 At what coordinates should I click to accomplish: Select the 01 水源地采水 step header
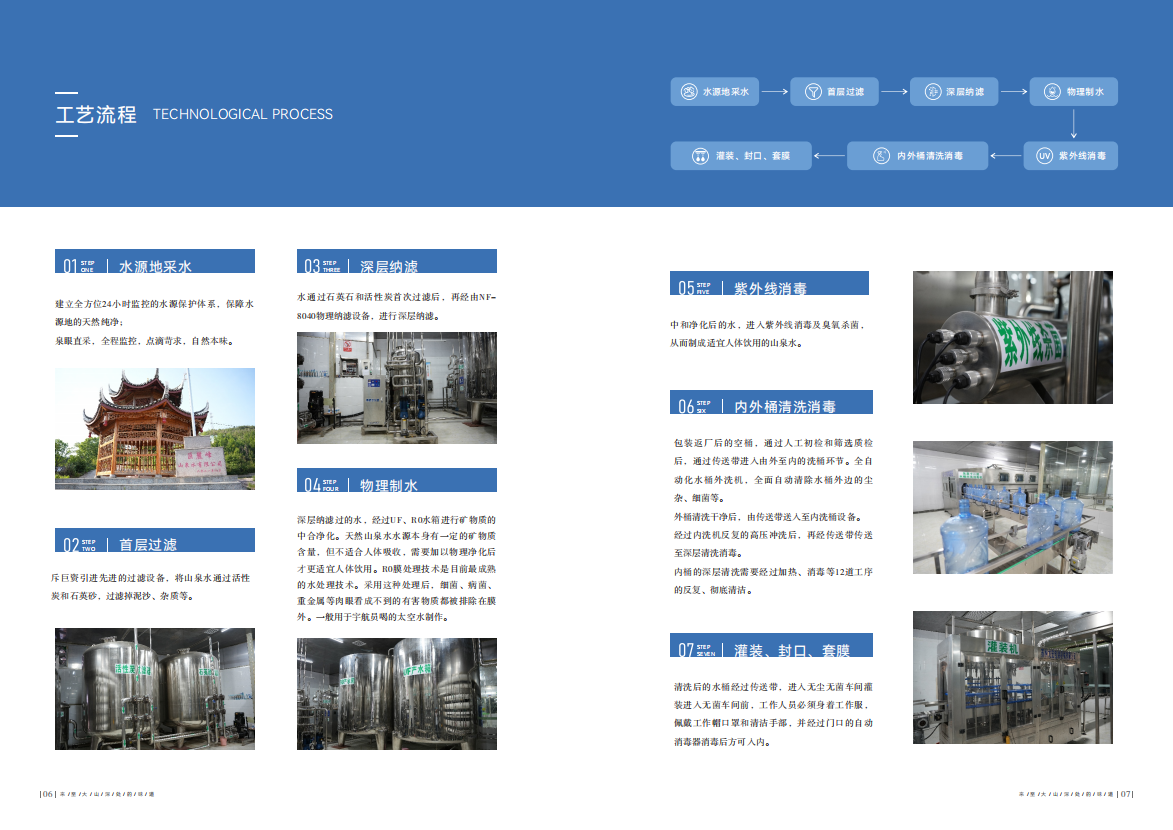pyautogui.click(x=155, y=262)
